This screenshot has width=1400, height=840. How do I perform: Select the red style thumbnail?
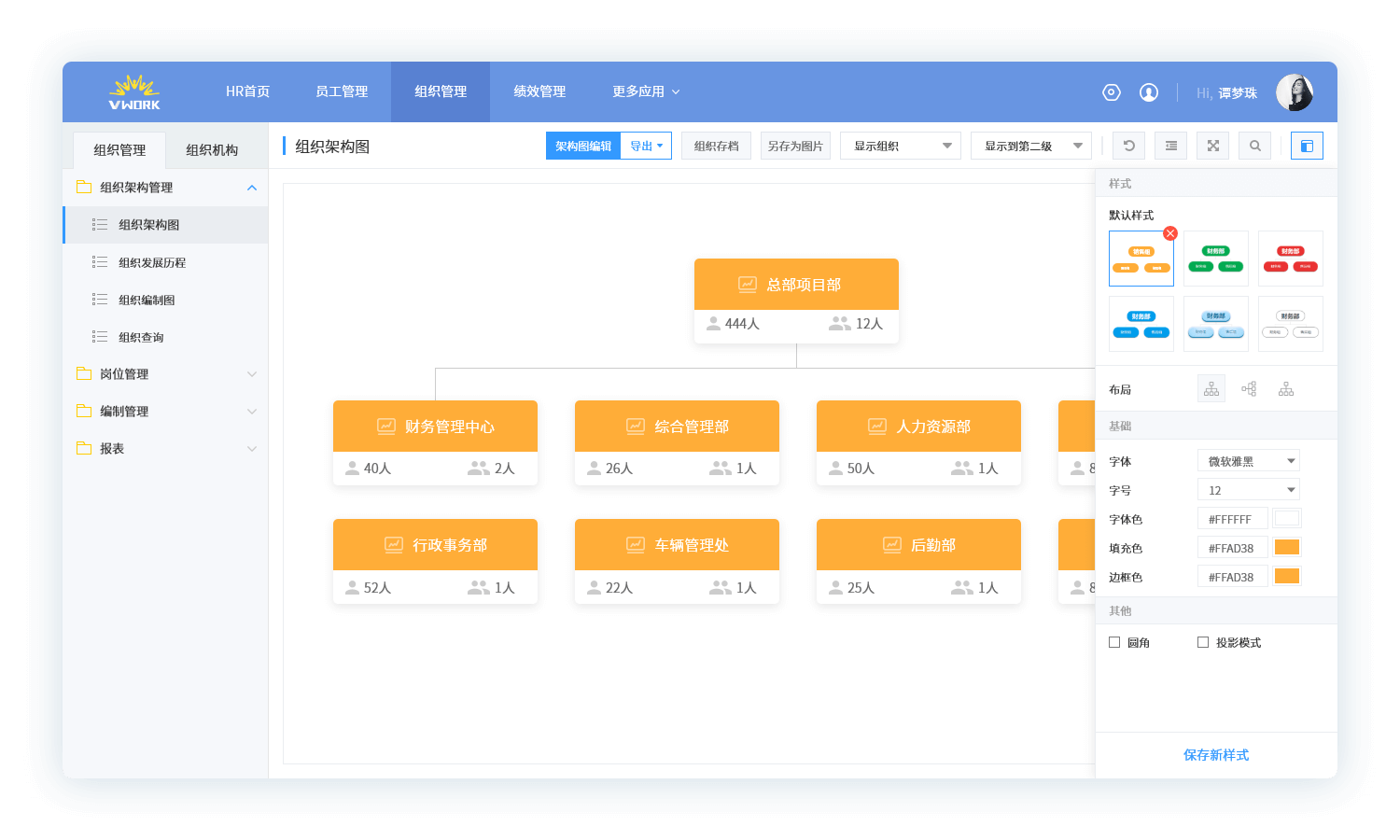tap(1291, 259)
